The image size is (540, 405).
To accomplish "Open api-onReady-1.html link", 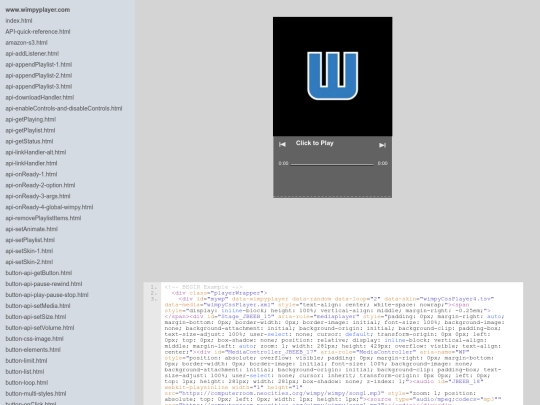I will 31,174.
